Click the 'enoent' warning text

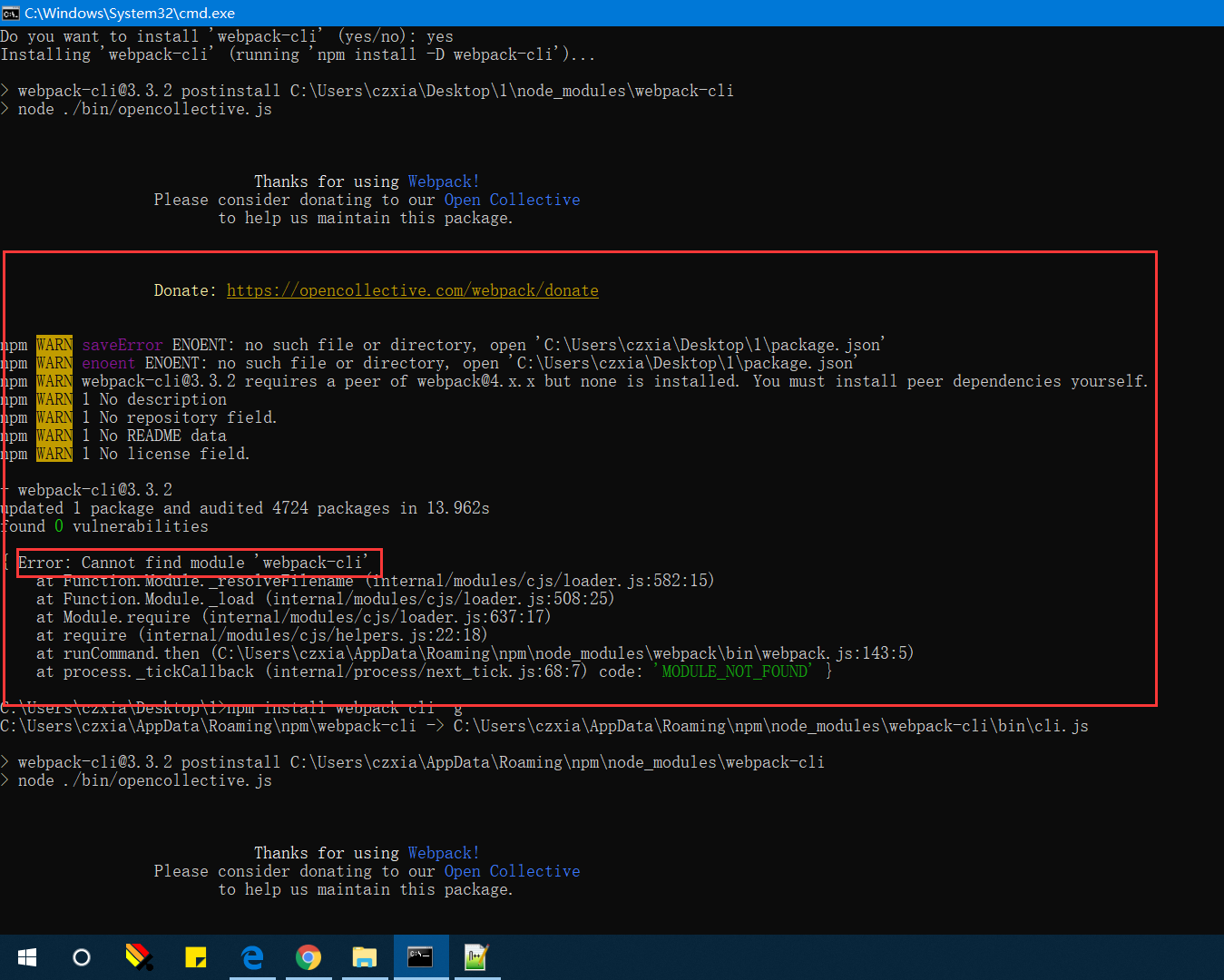[108, 363]
